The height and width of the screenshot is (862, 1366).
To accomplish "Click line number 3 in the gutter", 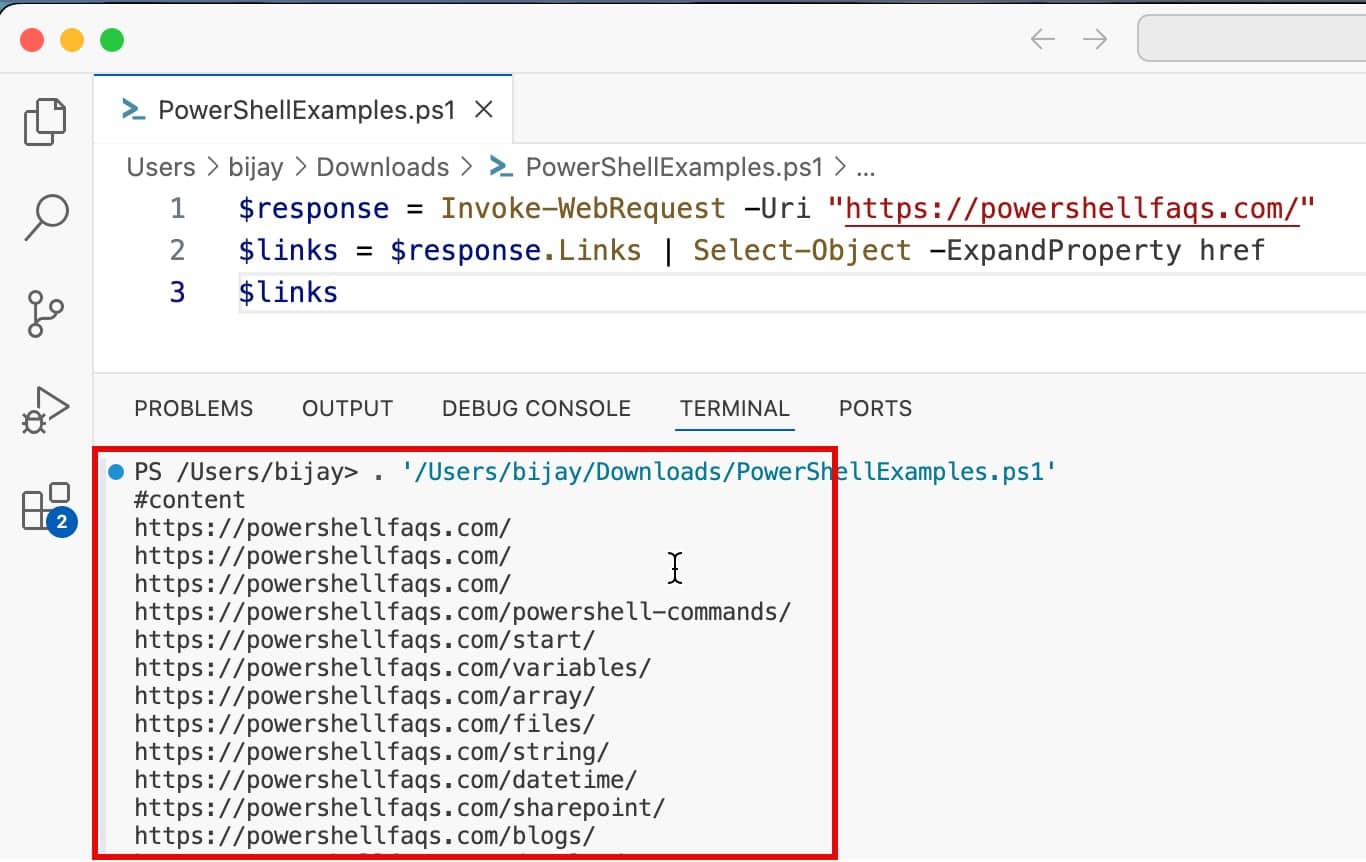I will tap(177, 292).
